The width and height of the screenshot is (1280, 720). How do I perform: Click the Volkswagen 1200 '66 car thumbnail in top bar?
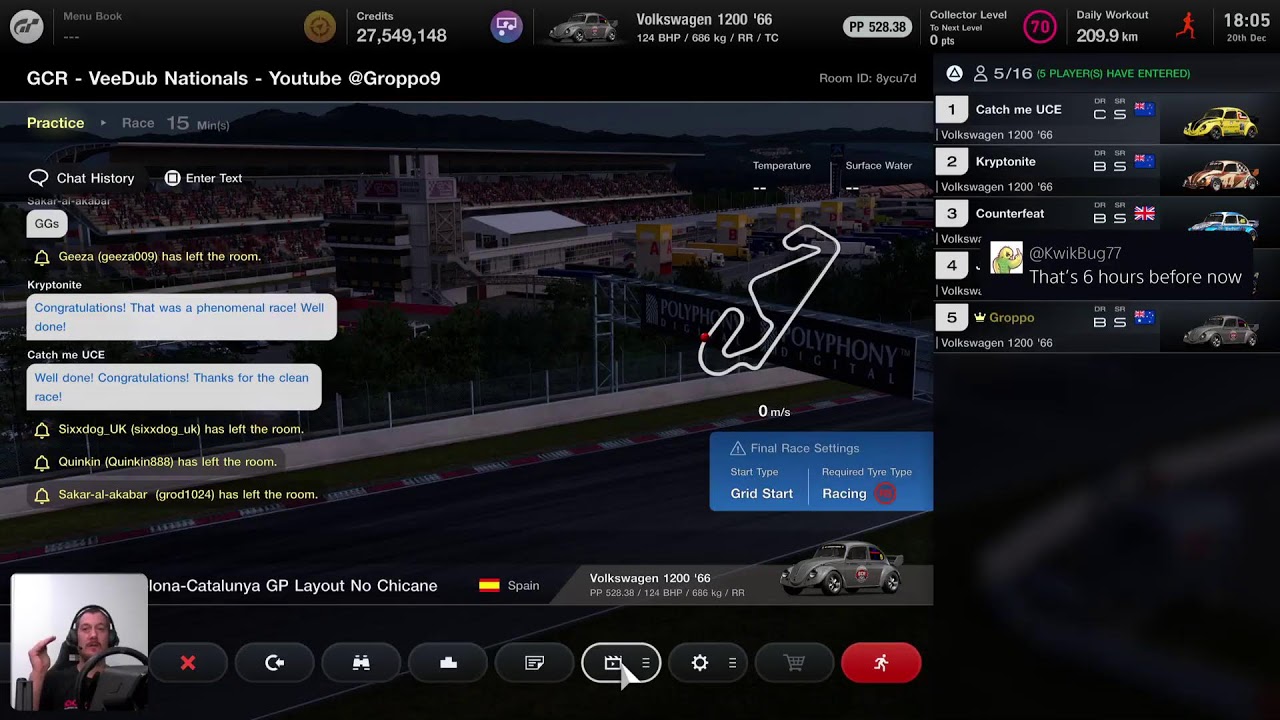(x=584, y=27)
